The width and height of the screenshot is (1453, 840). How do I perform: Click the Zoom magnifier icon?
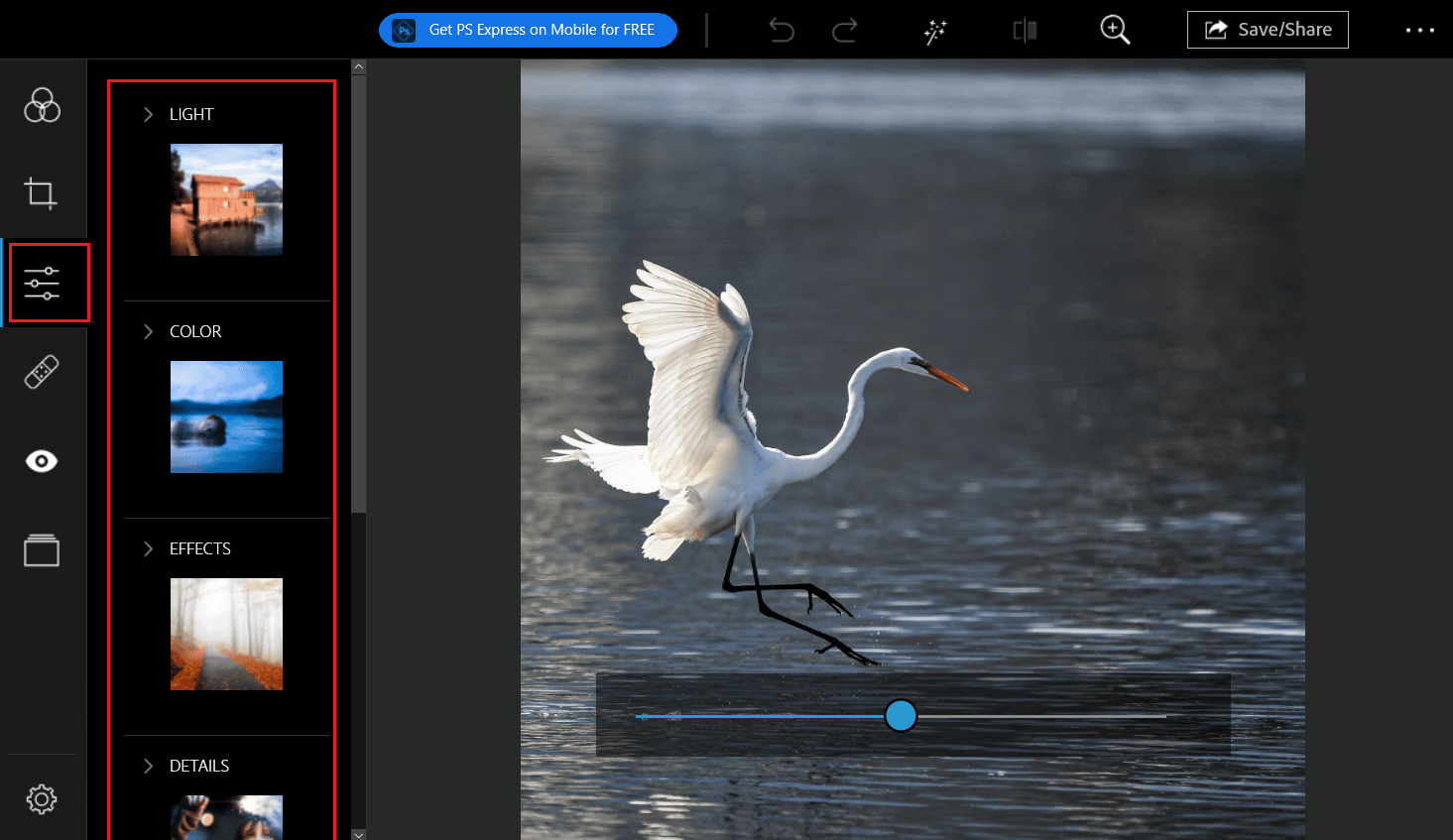pos(1115,30)
